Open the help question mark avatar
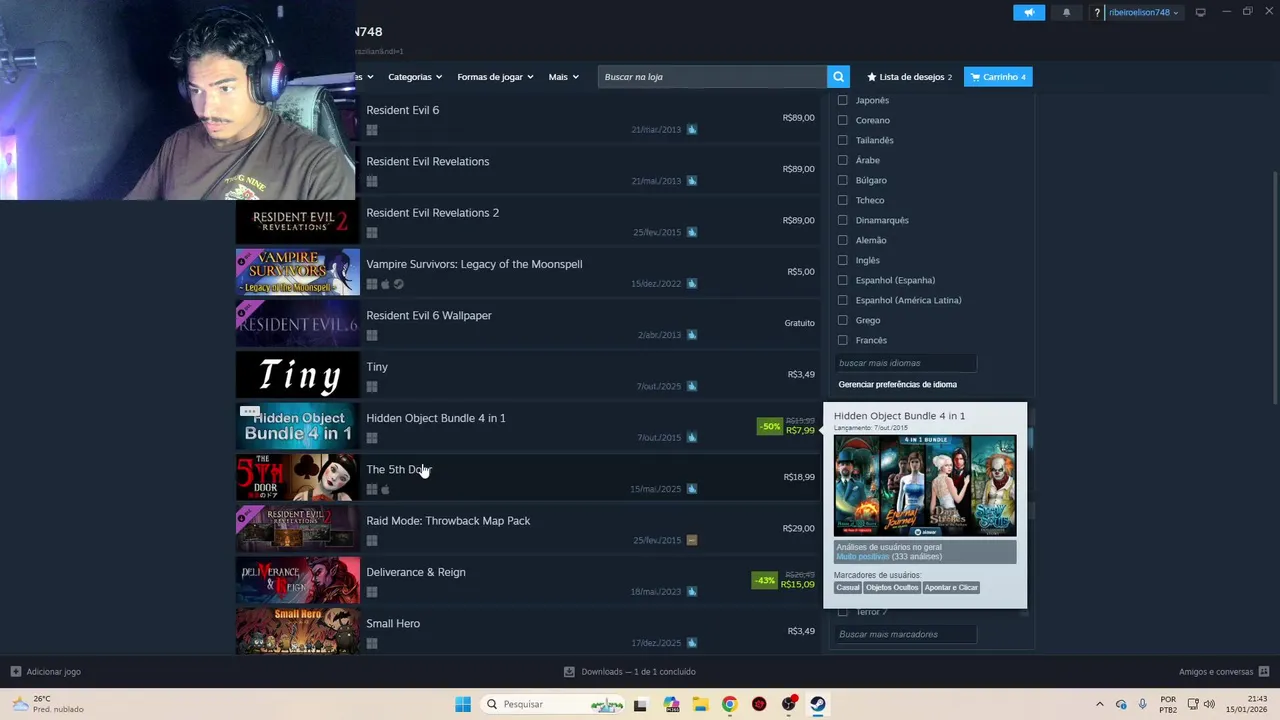 [x=1097, y=13]
